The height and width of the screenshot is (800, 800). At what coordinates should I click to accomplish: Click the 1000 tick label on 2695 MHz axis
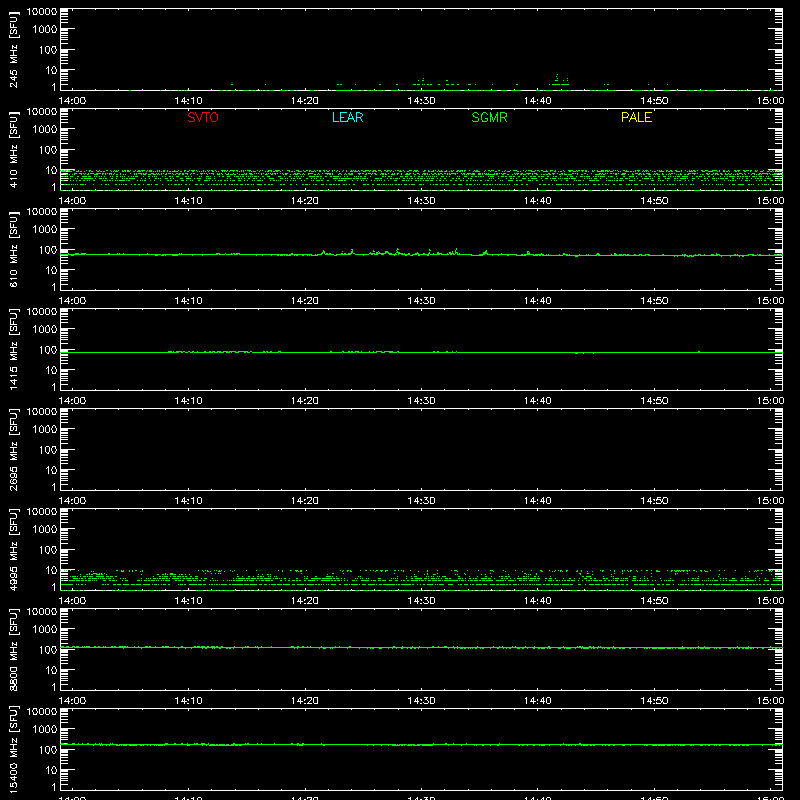point(45,430)
